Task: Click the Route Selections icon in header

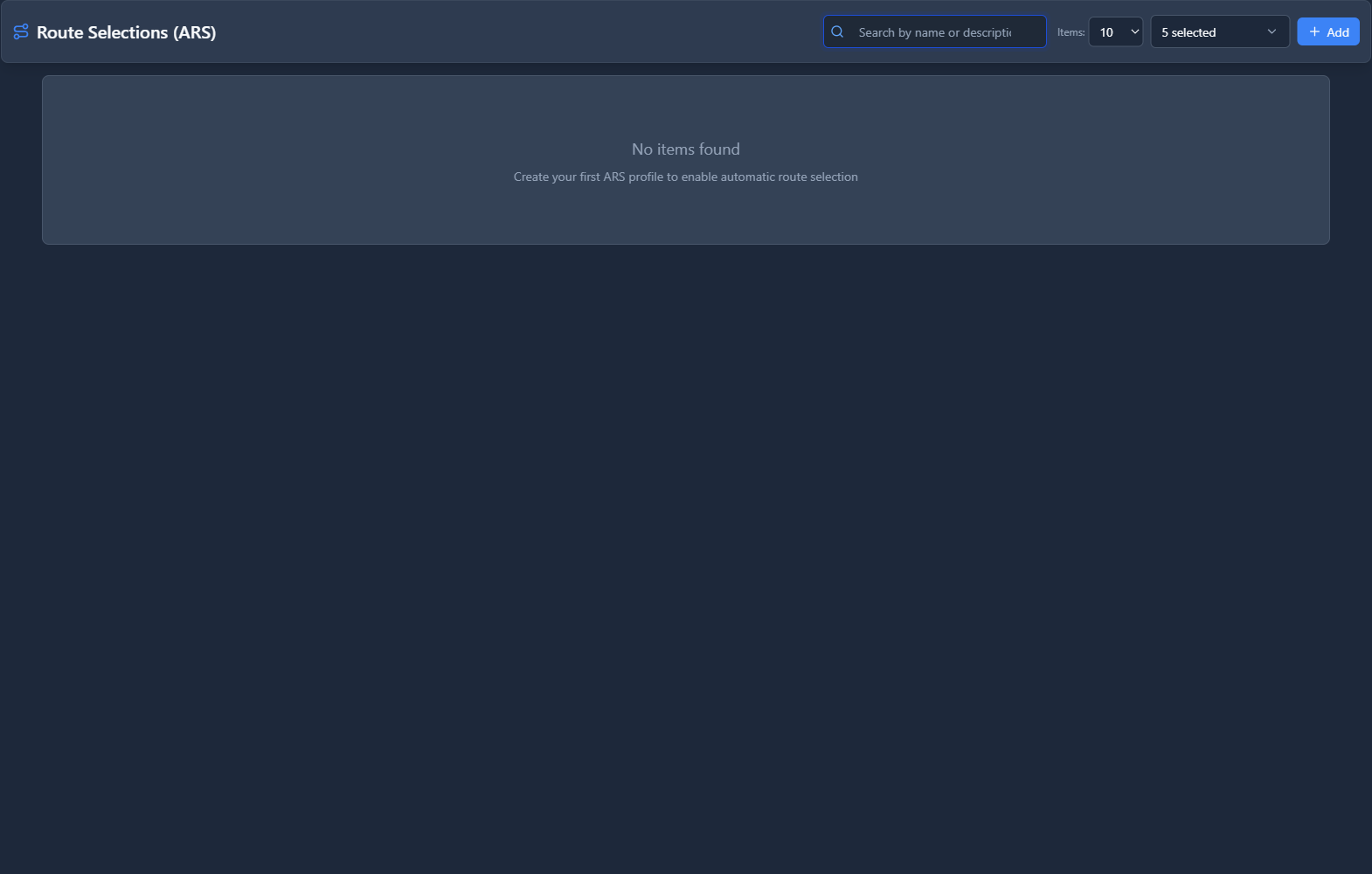Action: [21, 32]
